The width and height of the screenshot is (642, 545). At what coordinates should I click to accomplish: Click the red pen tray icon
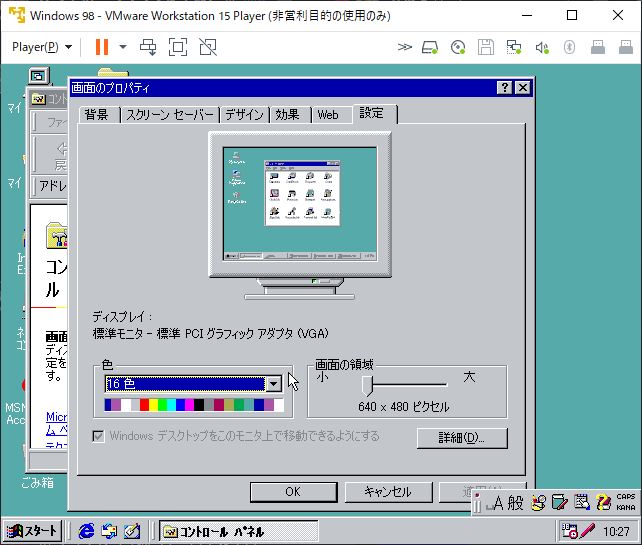(x=587, y=531)
